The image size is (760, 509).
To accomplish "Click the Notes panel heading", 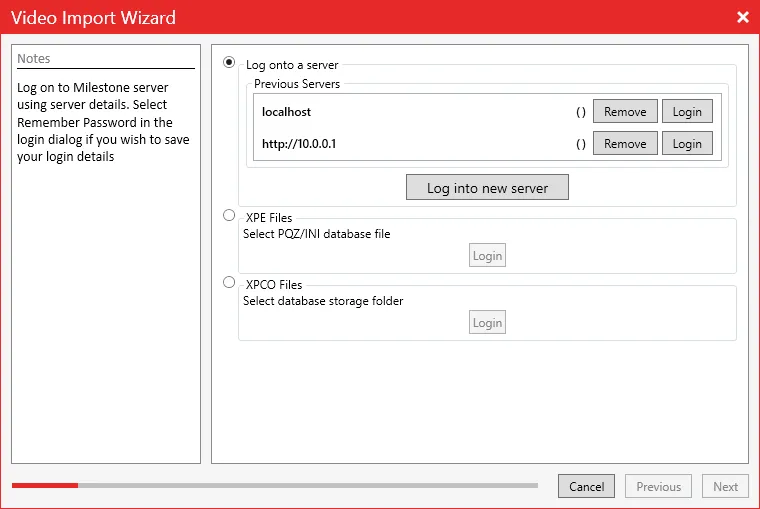I will tap(33, 59).
